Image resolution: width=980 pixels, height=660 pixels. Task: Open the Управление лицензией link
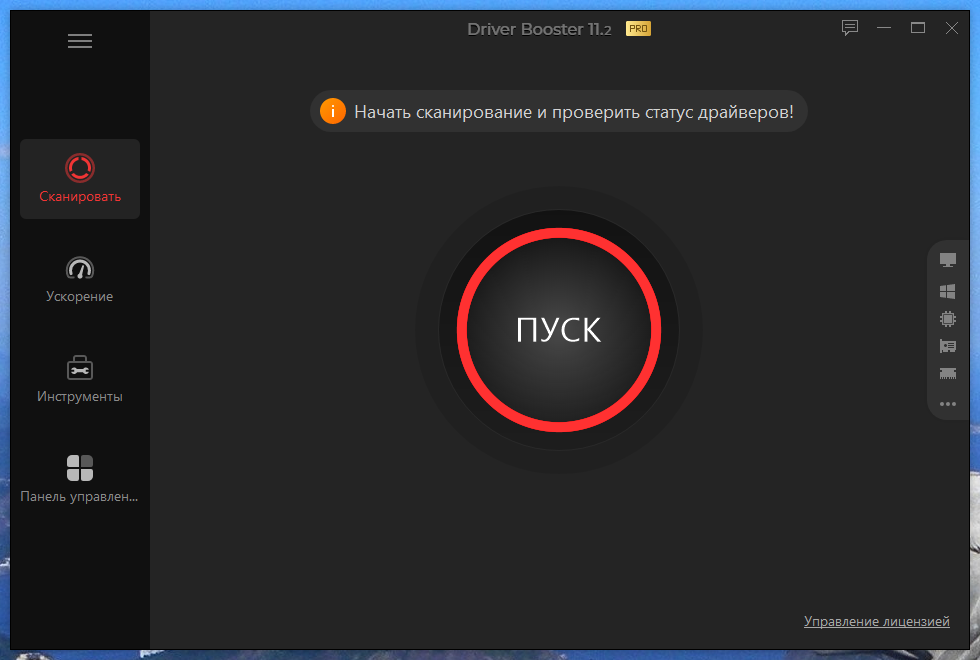[x=876, y=621]
